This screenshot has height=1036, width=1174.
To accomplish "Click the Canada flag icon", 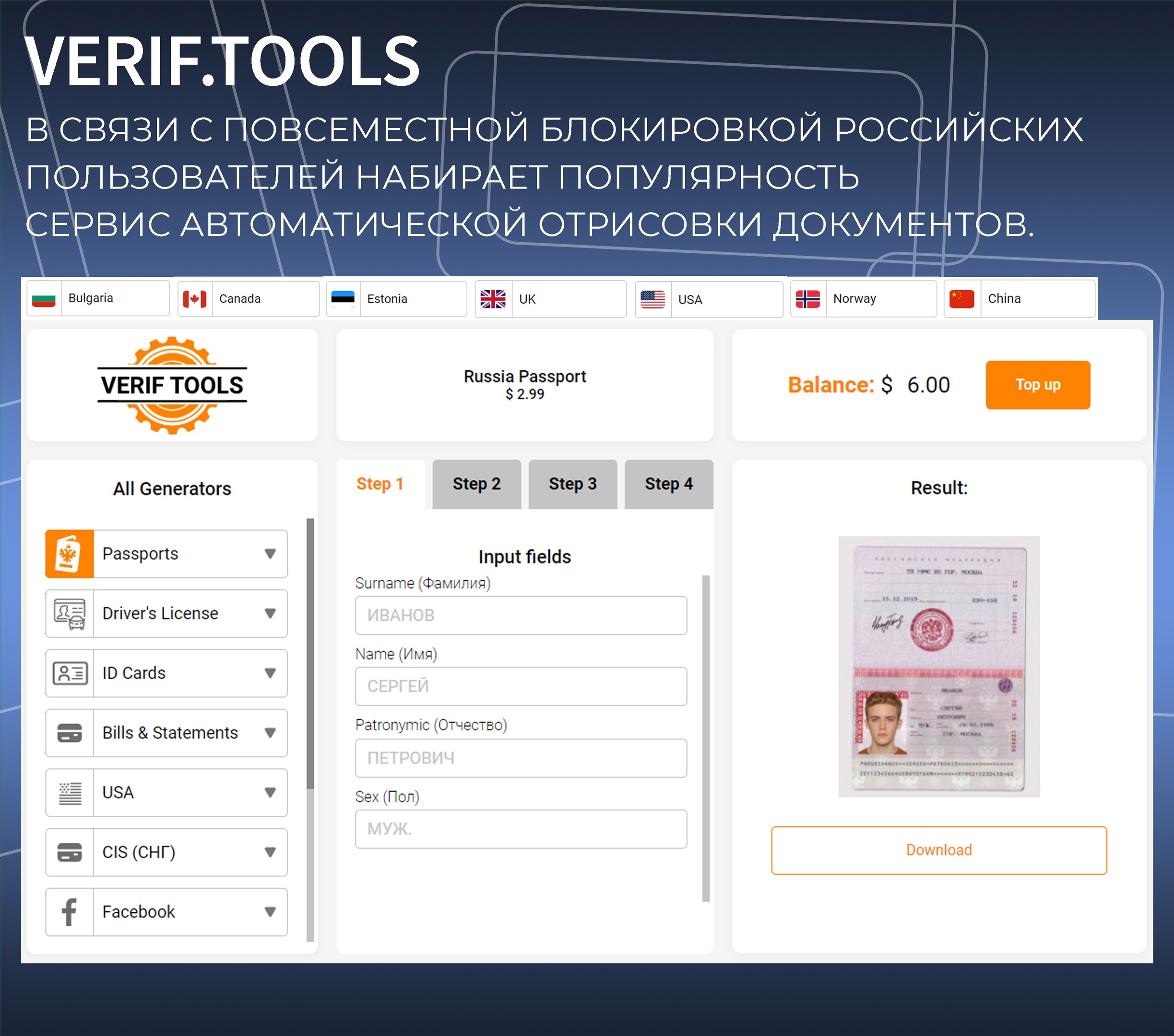I will coord(195,299).
